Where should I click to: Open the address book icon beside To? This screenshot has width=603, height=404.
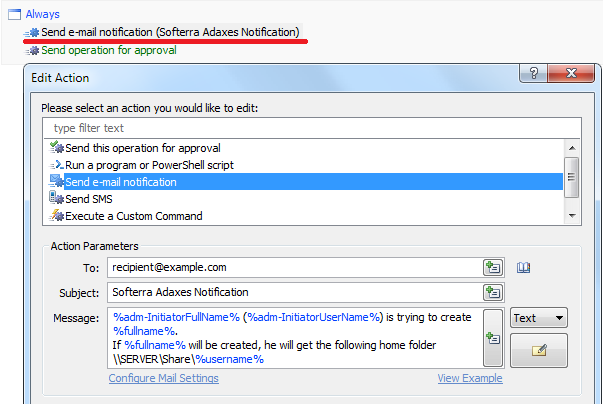coord(523,267)
